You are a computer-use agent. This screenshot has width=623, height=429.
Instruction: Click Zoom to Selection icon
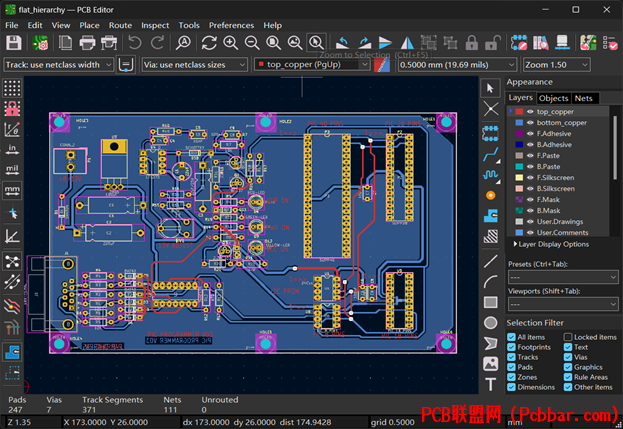316,43
